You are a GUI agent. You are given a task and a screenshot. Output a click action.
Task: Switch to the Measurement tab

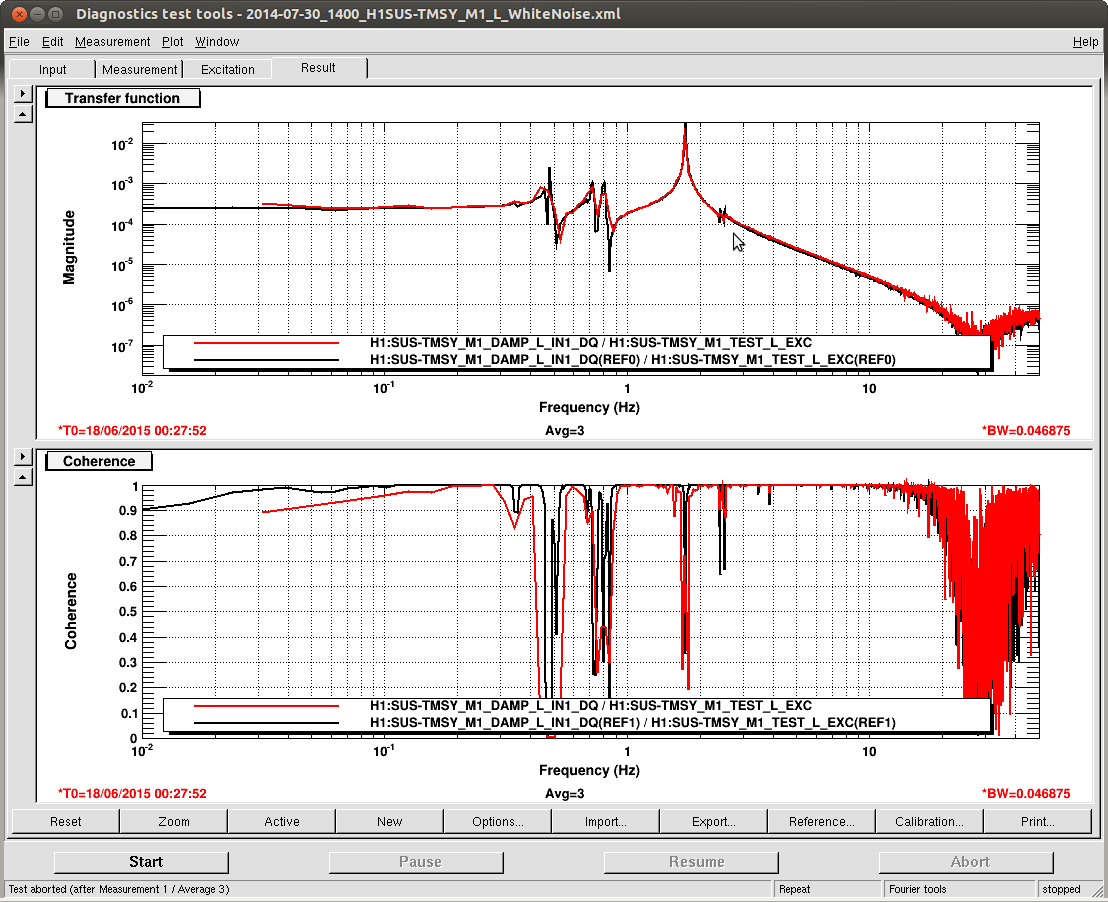[x=139, y=69]
